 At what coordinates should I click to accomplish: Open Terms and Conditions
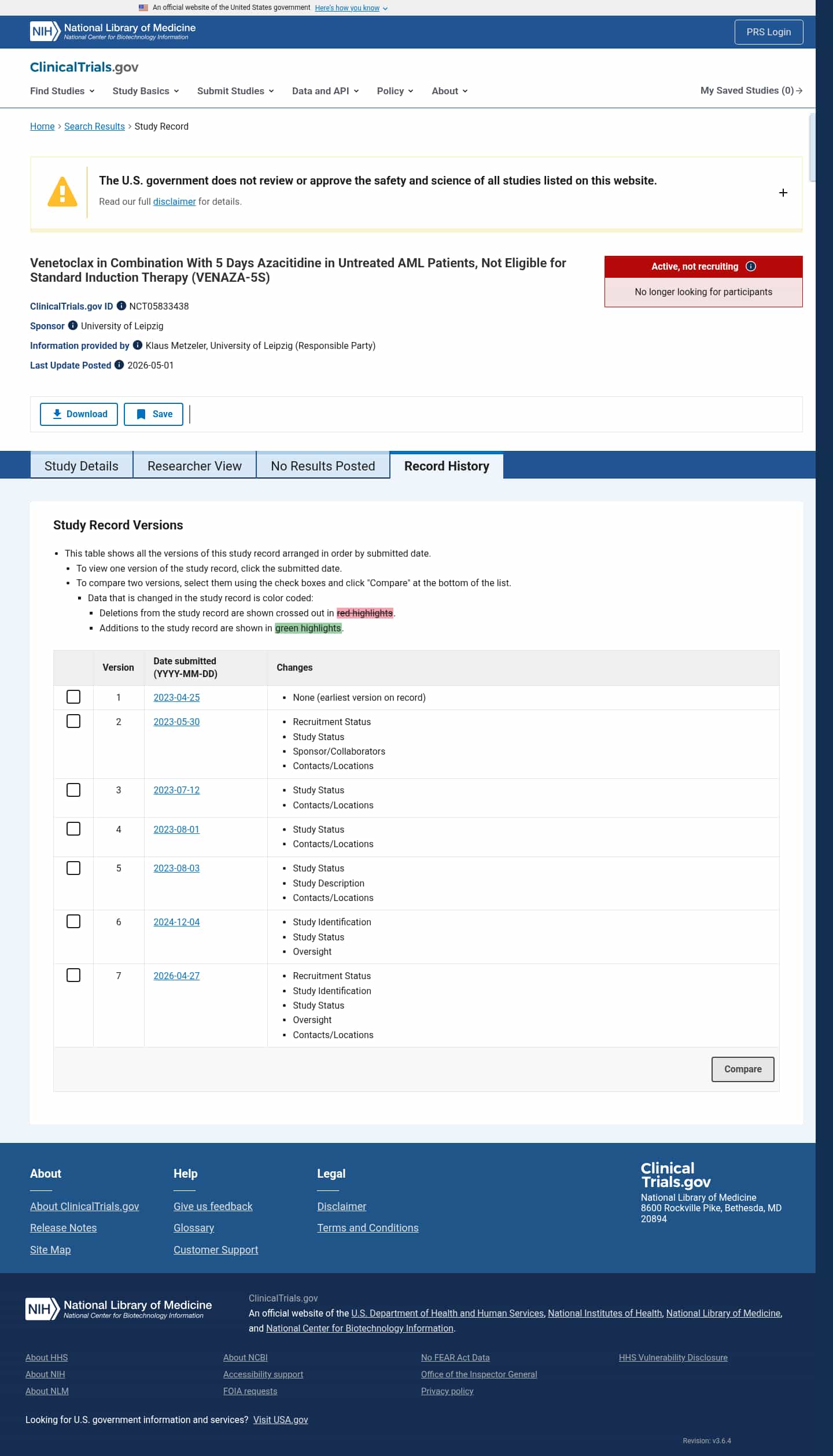click(x=368, y=1227)
